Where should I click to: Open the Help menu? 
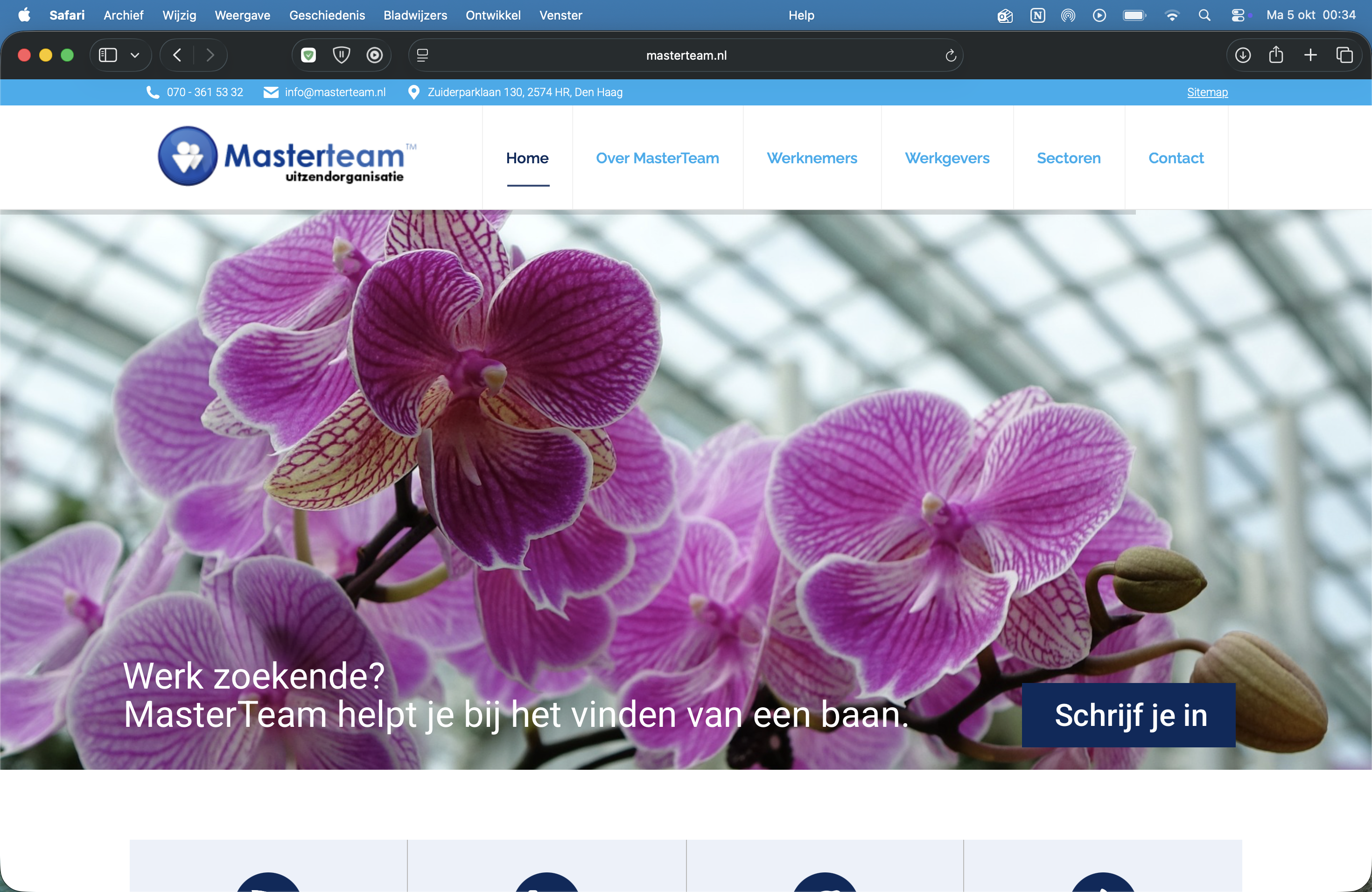(x=801, y=15)
